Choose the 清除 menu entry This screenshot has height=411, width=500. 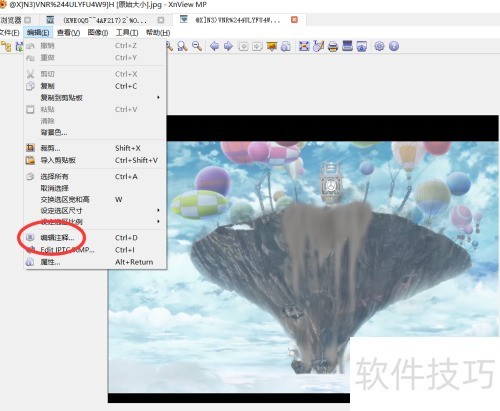click(95, 121)
